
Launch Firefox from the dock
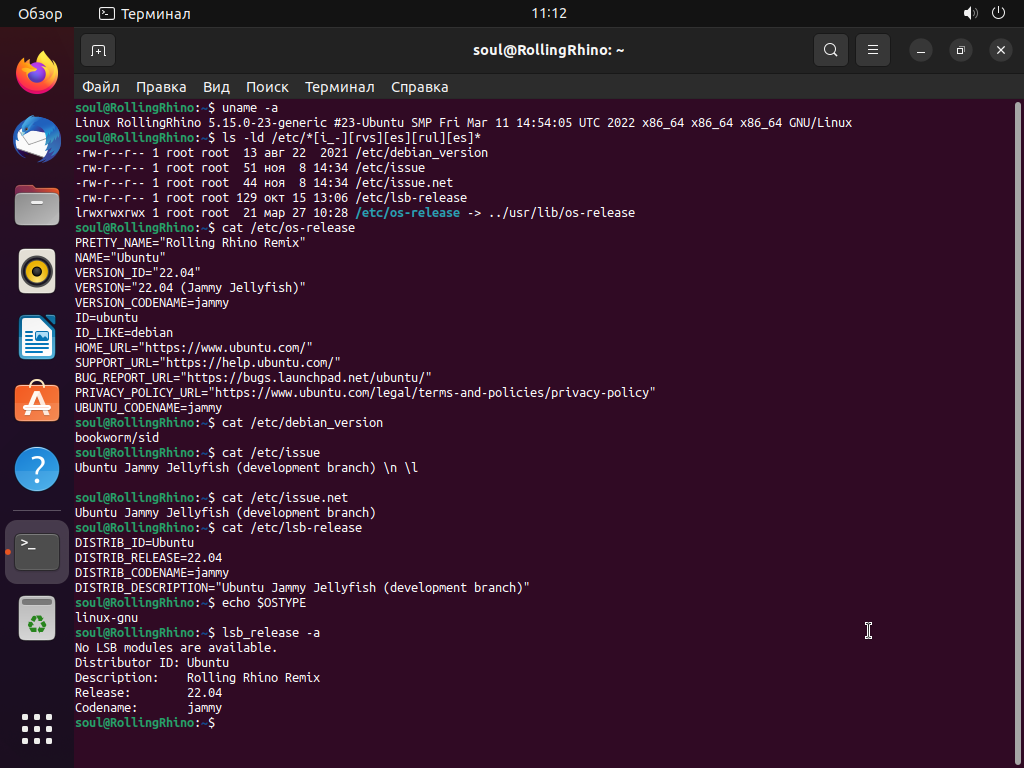37,73
